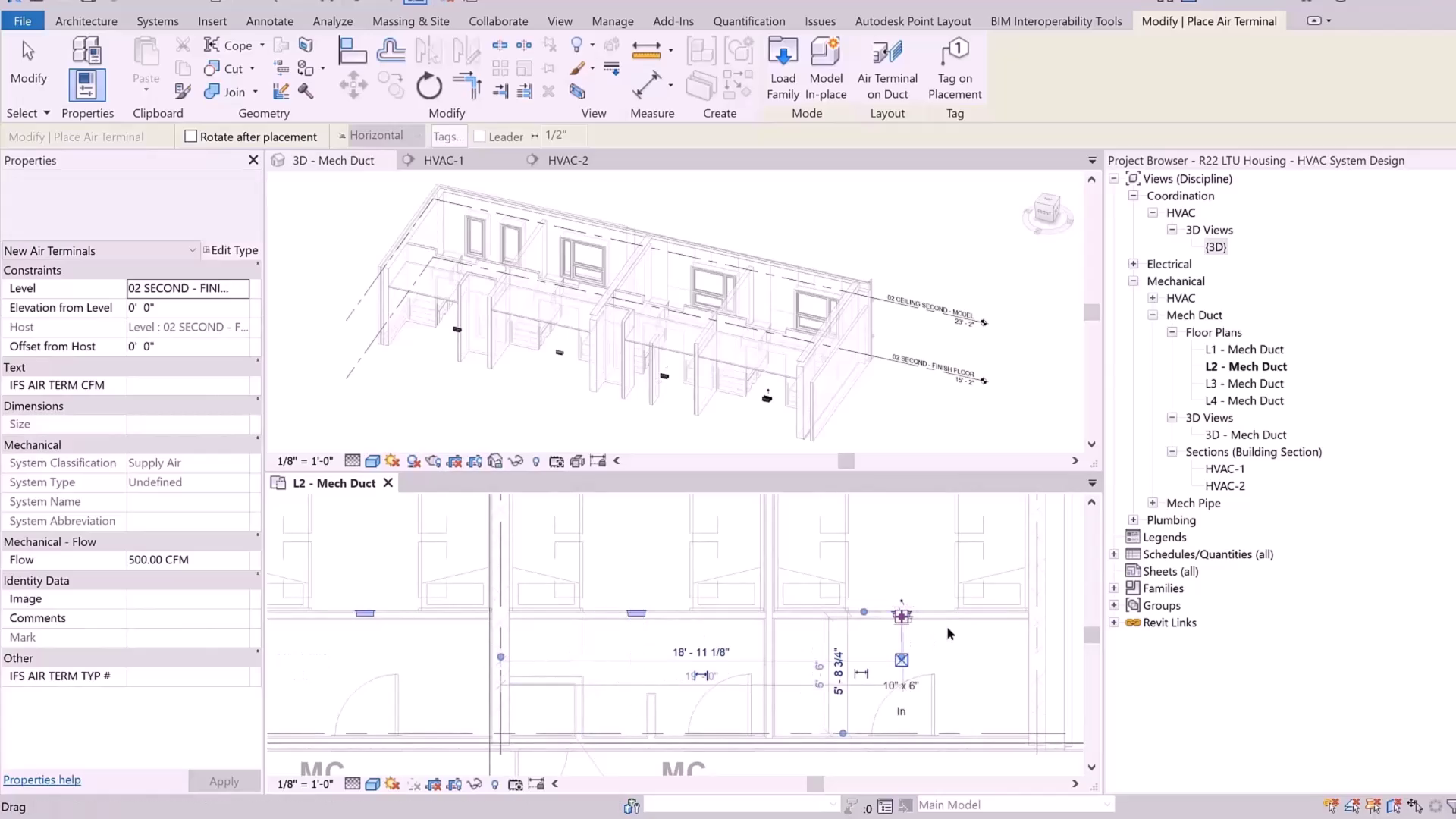Check the Leader option on options bar
The height and width of the screenshot is (819, 1456).
coord(479,136)
